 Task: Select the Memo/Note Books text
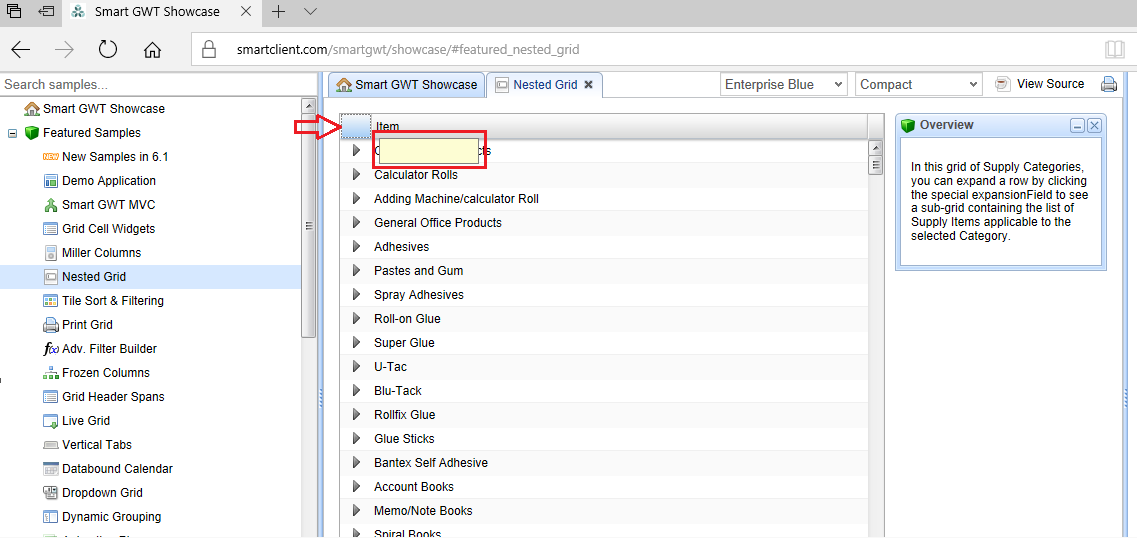tap(423, 510)
